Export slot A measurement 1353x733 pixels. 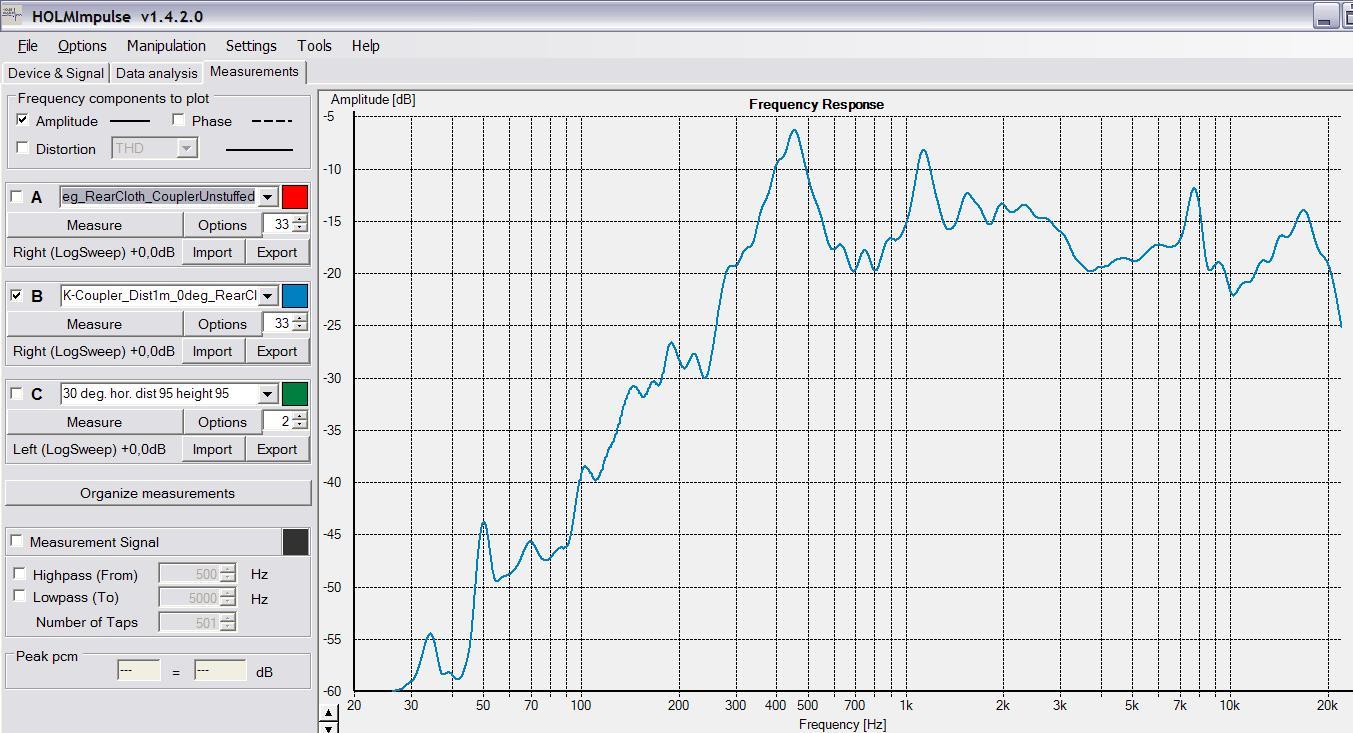pyautogui.click(x=277, y=252)
